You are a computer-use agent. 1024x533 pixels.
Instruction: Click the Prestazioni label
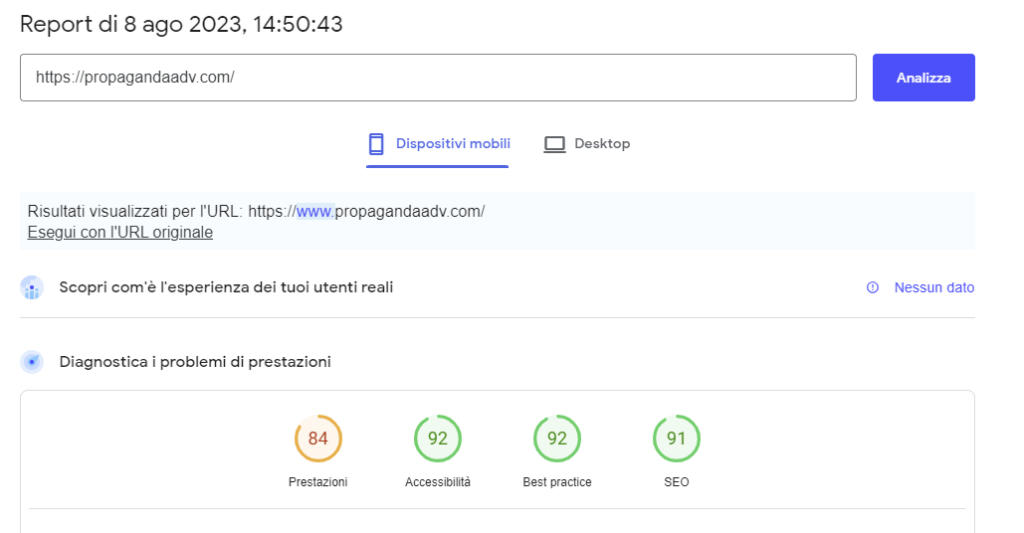click(318, 482)
